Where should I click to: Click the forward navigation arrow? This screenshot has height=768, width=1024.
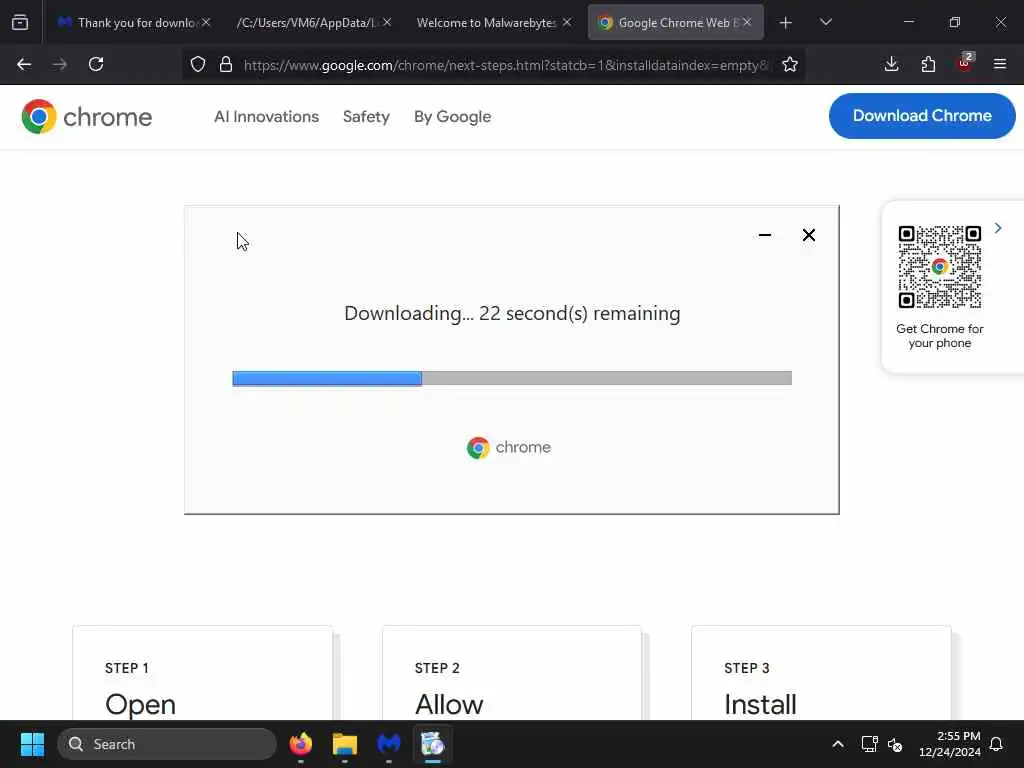point(60,64)
